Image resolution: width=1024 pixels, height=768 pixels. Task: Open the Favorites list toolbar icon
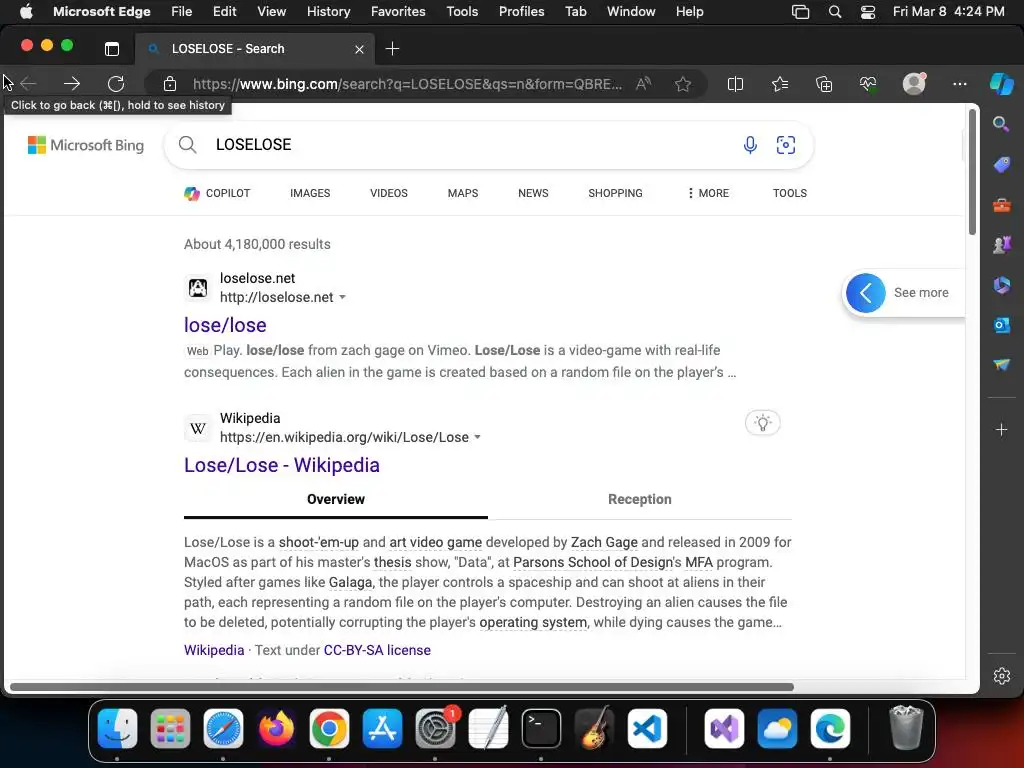tap(780, 84)
